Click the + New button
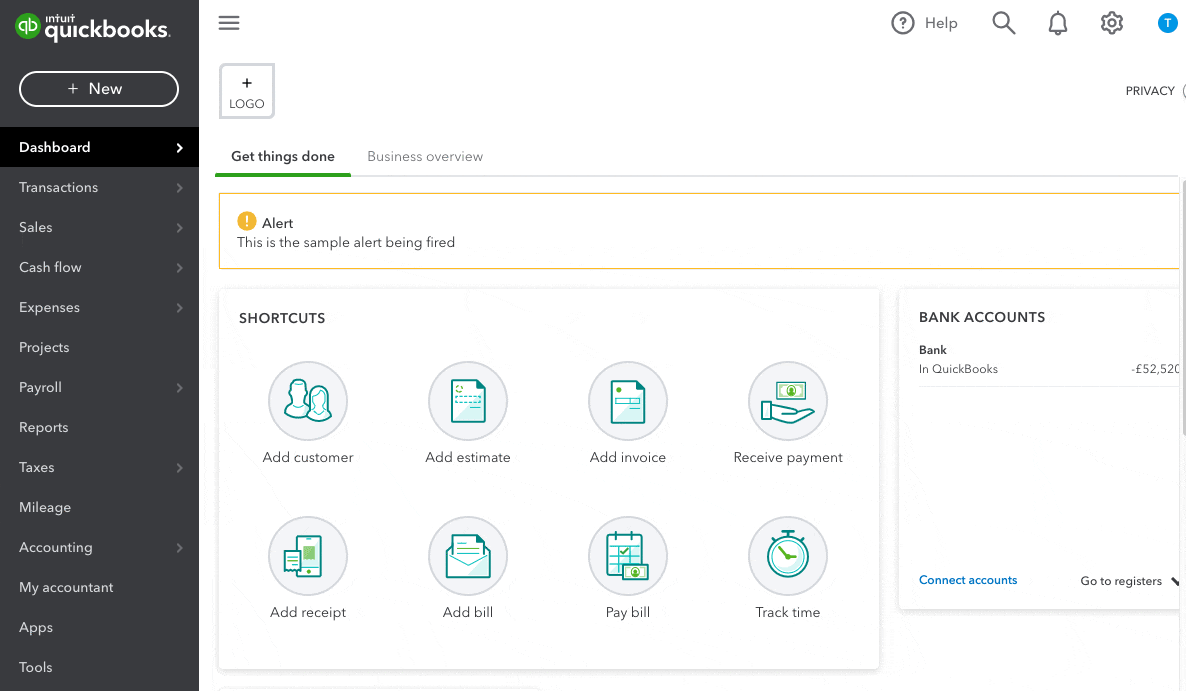Image resolution: width=1186 pixels, height=691 pixels. pyautogui.click(x=99, y=89)
